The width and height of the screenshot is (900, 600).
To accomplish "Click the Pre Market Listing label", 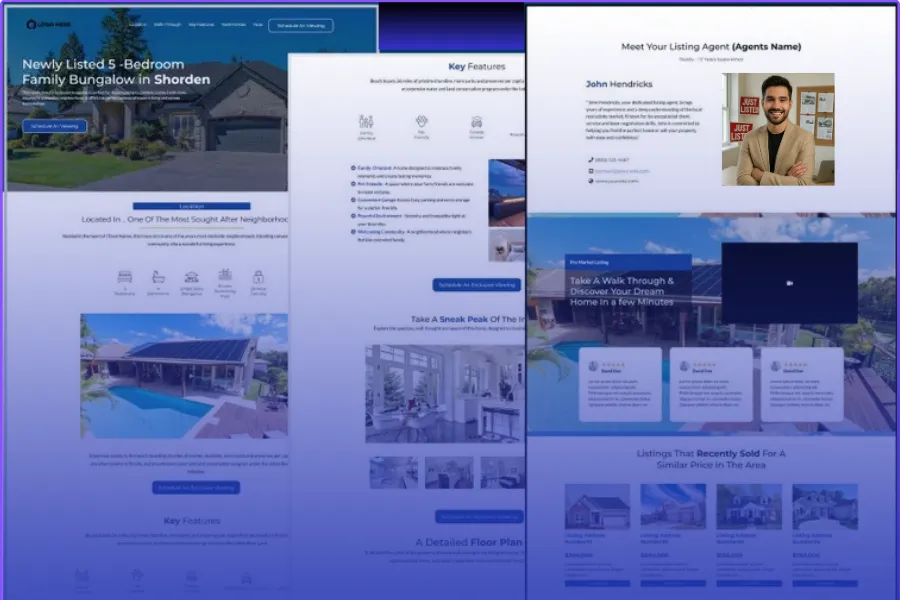I will coord(589,262).
